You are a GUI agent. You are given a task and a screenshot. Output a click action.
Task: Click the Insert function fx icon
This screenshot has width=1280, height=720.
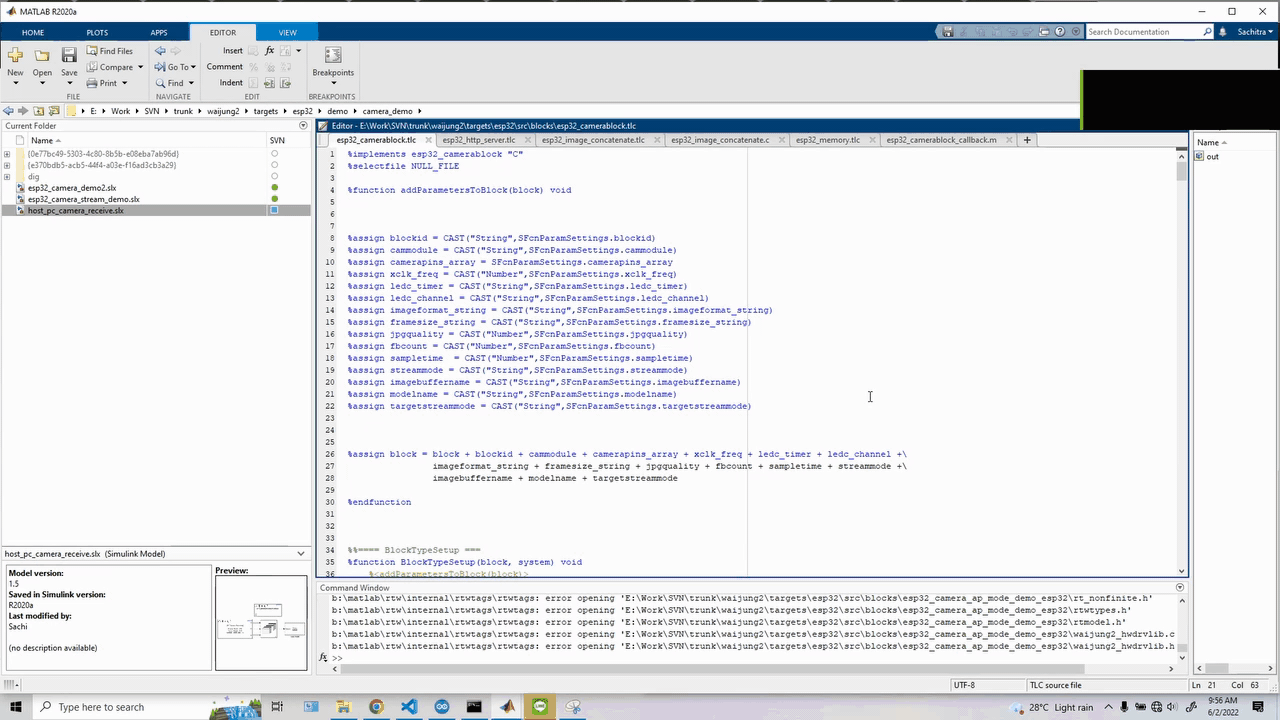click(x=269, y=51)
